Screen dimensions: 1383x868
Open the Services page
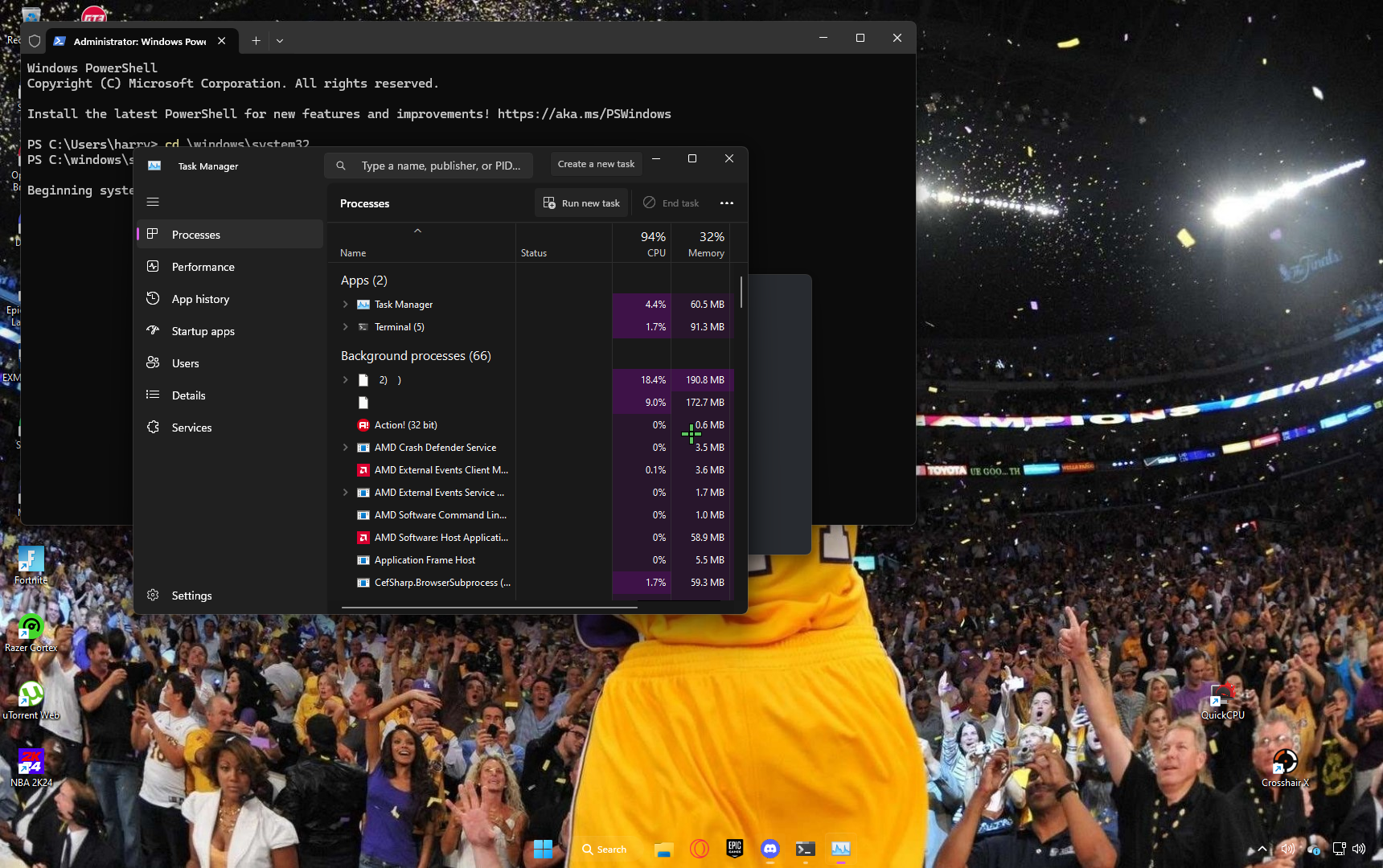point(230,428)
